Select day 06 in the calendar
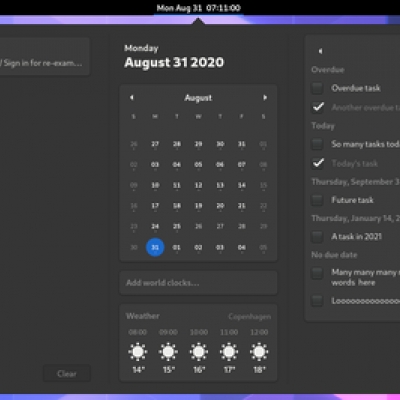The height and width of the screenshot is (400, 400). pyautogui.click(x=220, y=165)
